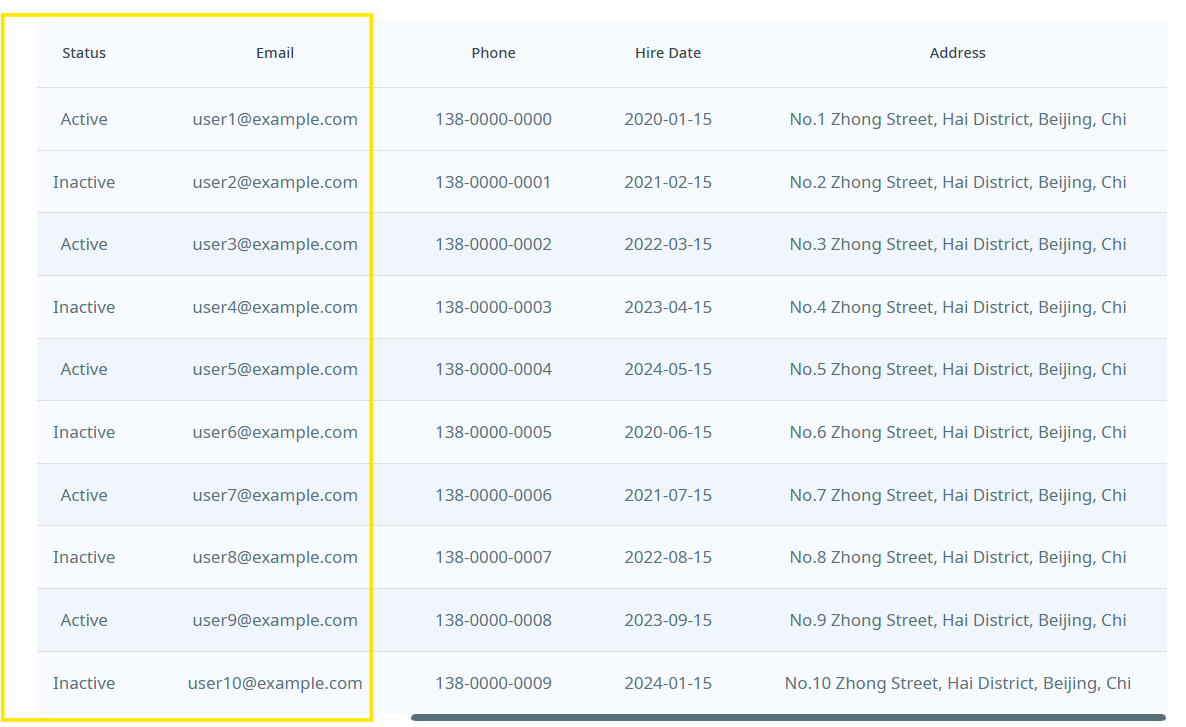Screen dimensions: 1186x727
Task: Click phone number 138-0000-0005
Action: pos(493,432)
